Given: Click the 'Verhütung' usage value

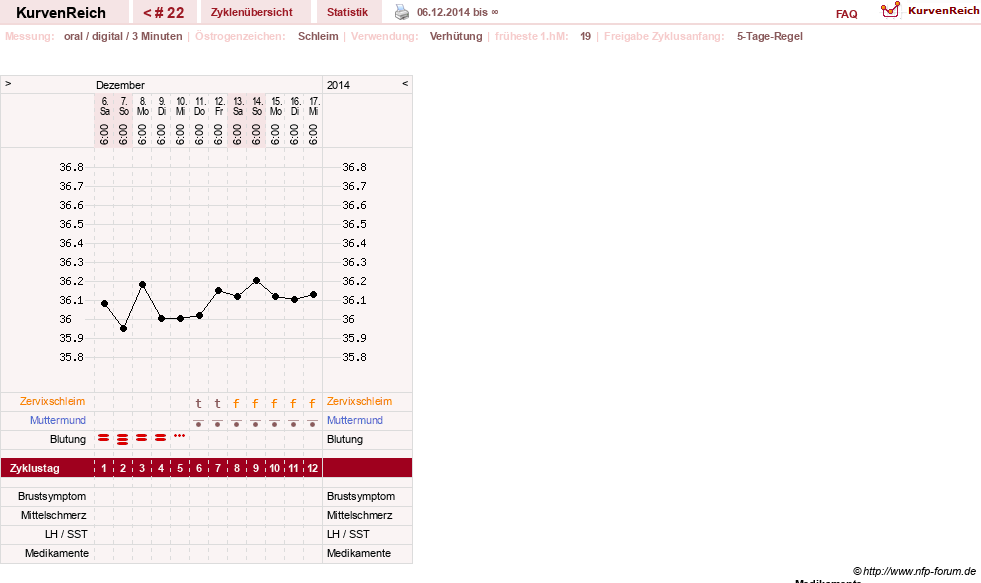Looking at the screenshot, I should 456,36.
